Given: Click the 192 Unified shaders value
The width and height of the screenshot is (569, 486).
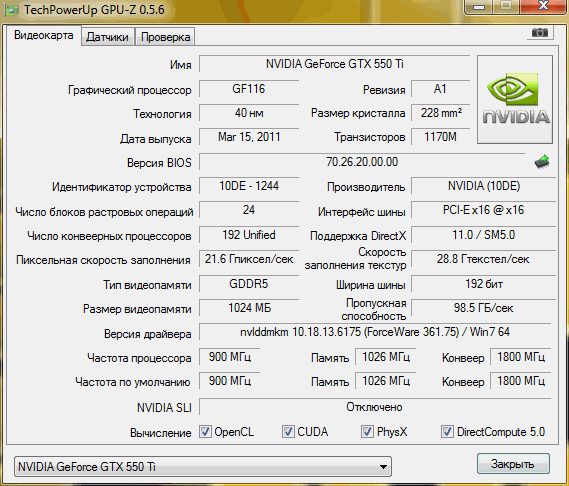Looking at the screenshot, I should (x=249, y=235).
